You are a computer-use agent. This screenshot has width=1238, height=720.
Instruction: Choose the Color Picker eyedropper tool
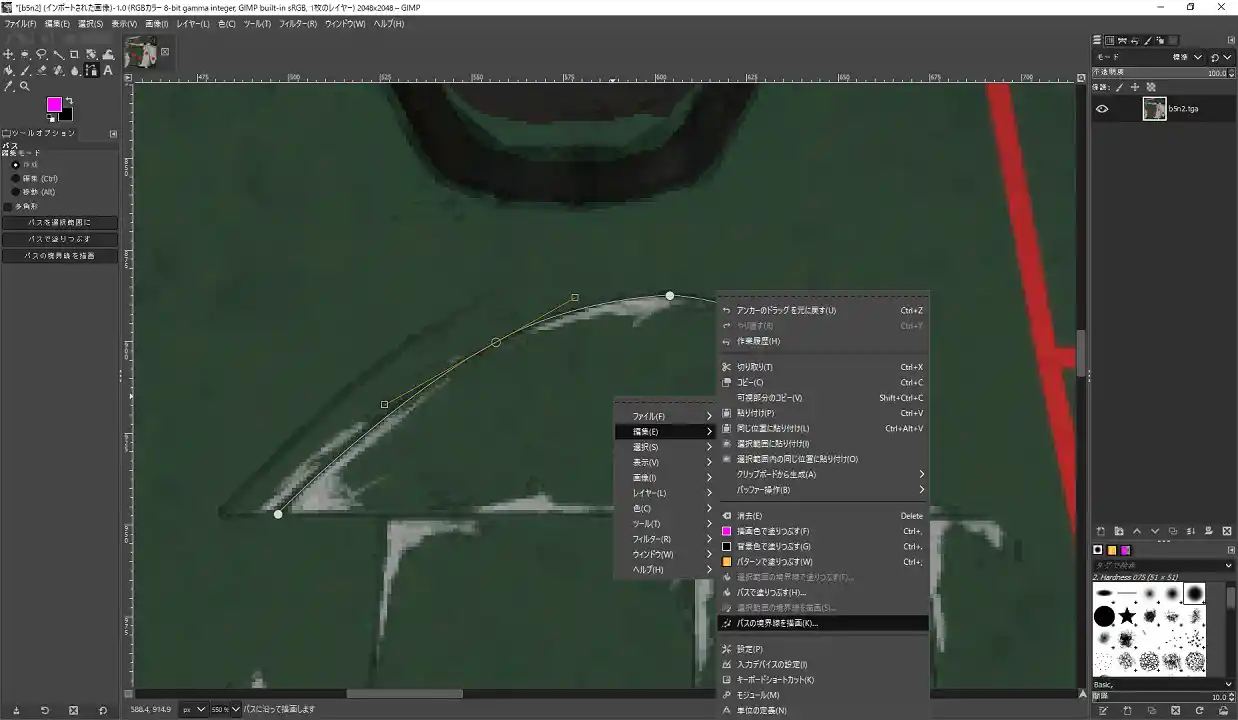click(8, 87)
